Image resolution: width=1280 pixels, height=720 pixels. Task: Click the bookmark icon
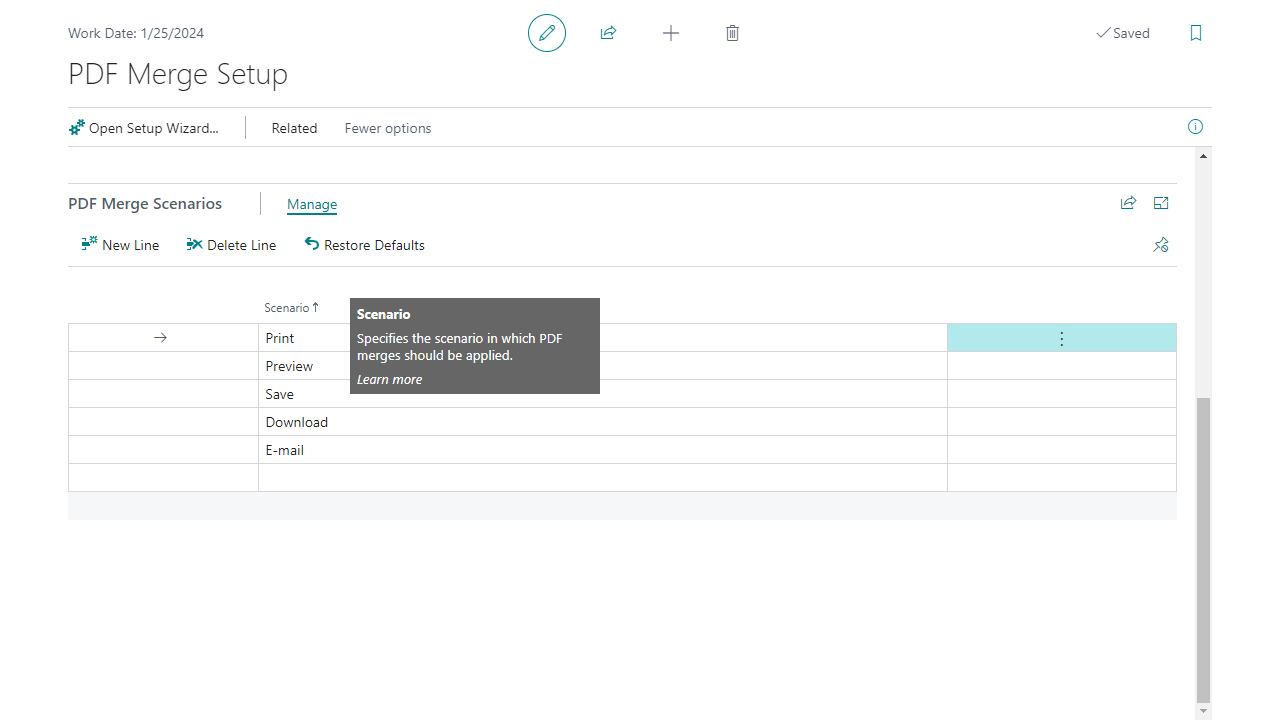point(1196,33)
